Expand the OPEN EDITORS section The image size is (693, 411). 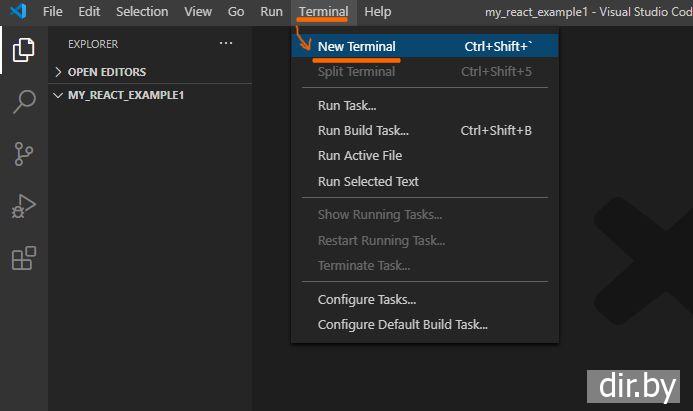point(106,72)
